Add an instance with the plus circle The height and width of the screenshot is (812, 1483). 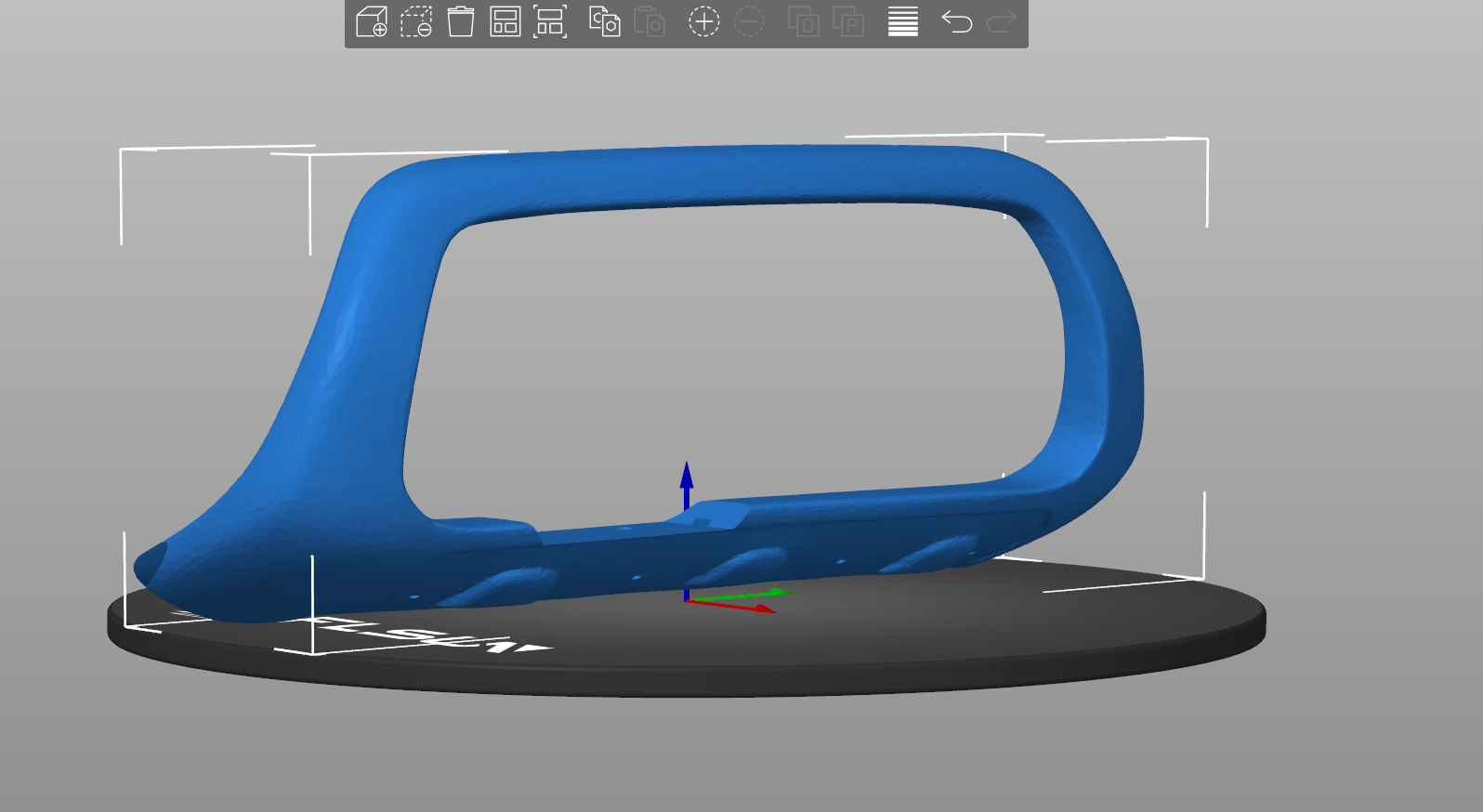pos(704,21)
